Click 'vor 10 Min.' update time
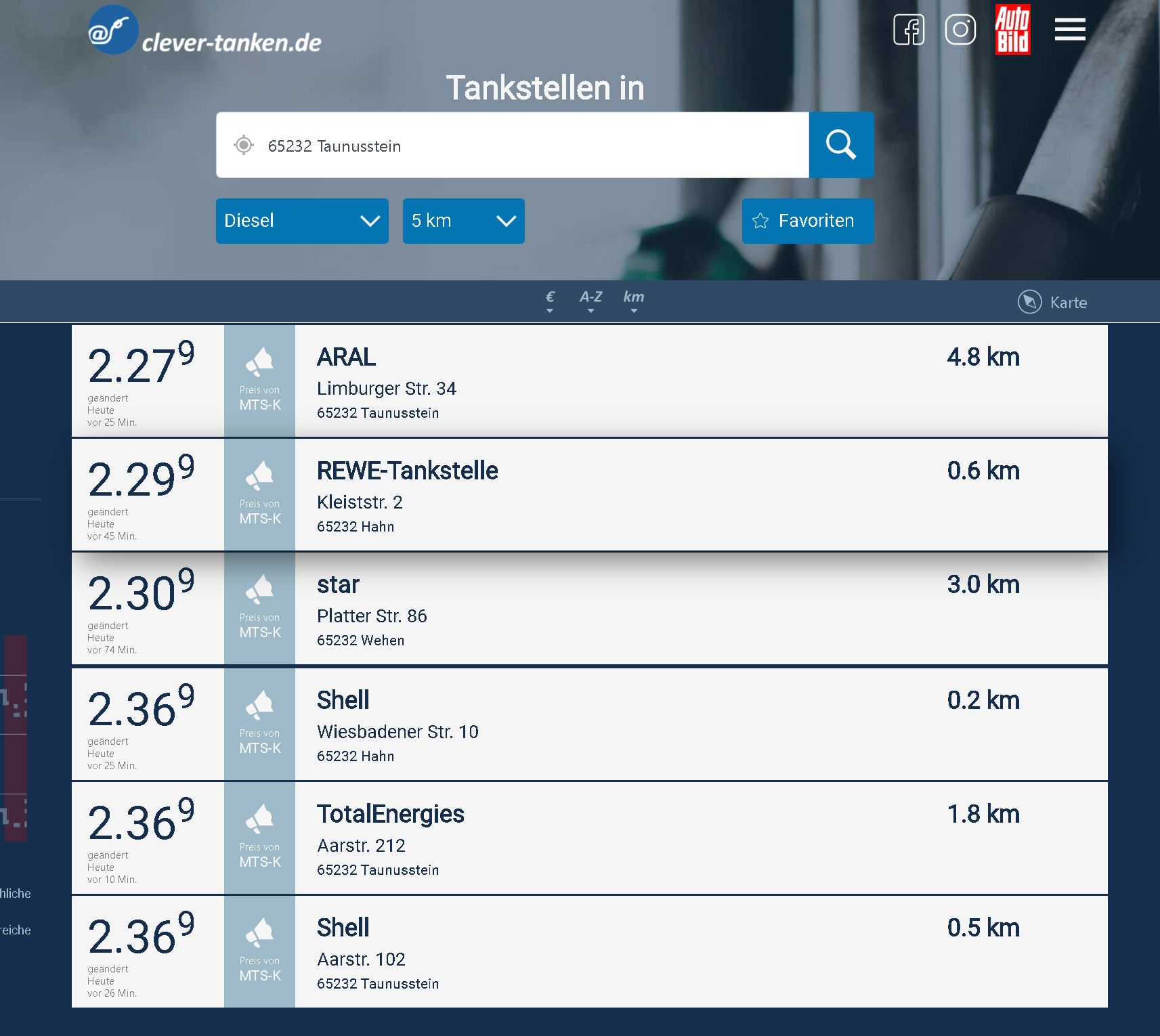This screenshot has height=1036, width=1160. point(112,880)
